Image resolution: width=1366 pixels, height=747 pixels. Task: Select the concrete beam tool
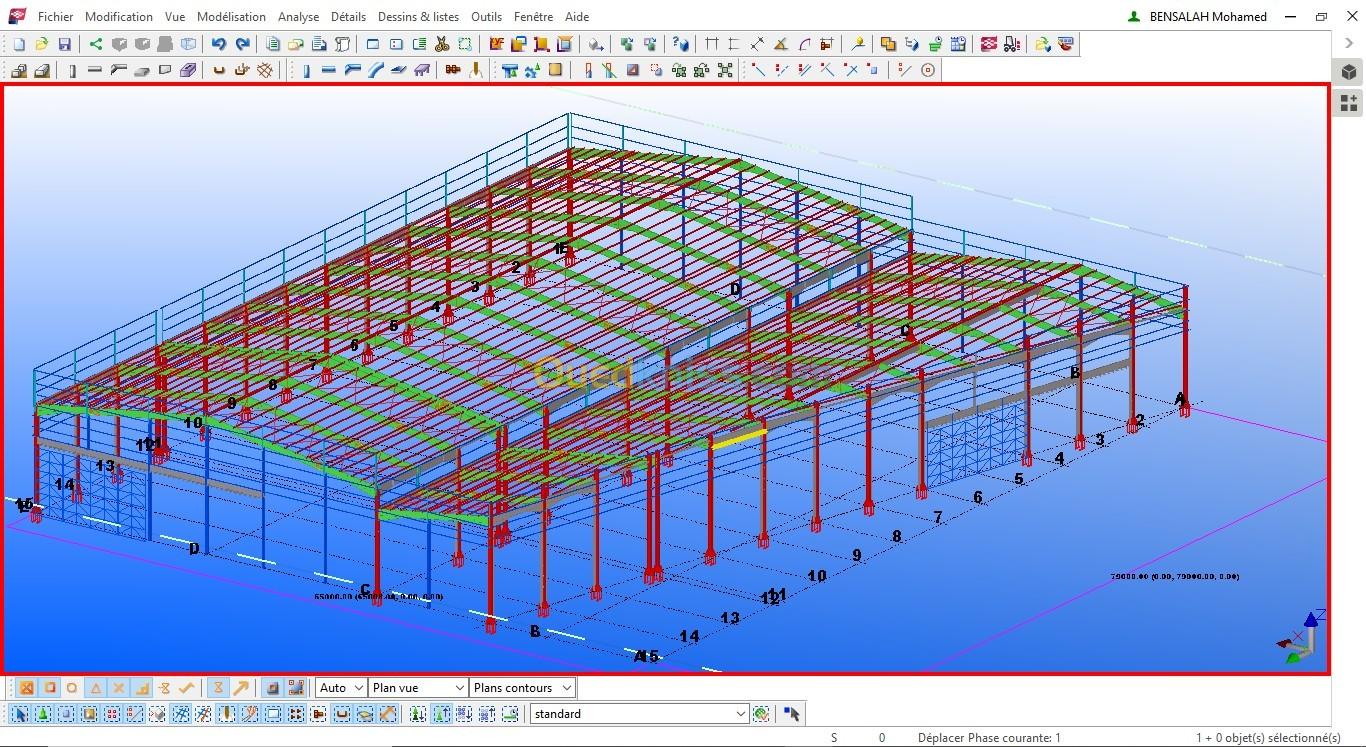tap(94, 70)
